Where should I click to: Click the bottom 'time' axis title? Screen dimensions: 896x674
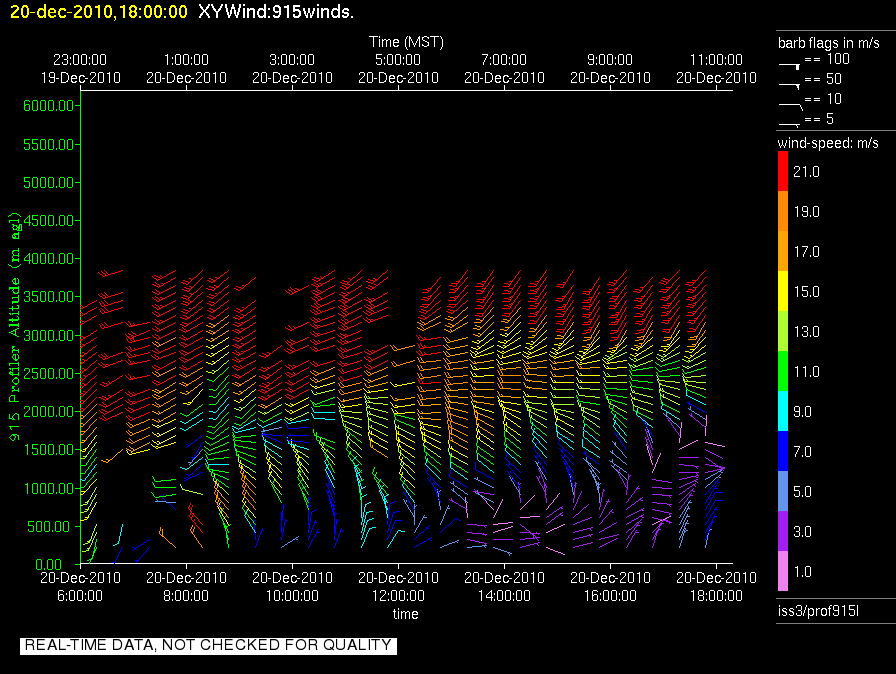point(405,614)
